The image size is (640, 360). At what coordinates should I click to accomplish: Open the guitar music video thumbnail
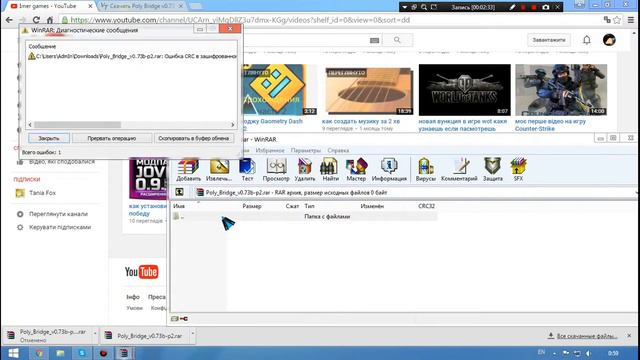(369, 91)
